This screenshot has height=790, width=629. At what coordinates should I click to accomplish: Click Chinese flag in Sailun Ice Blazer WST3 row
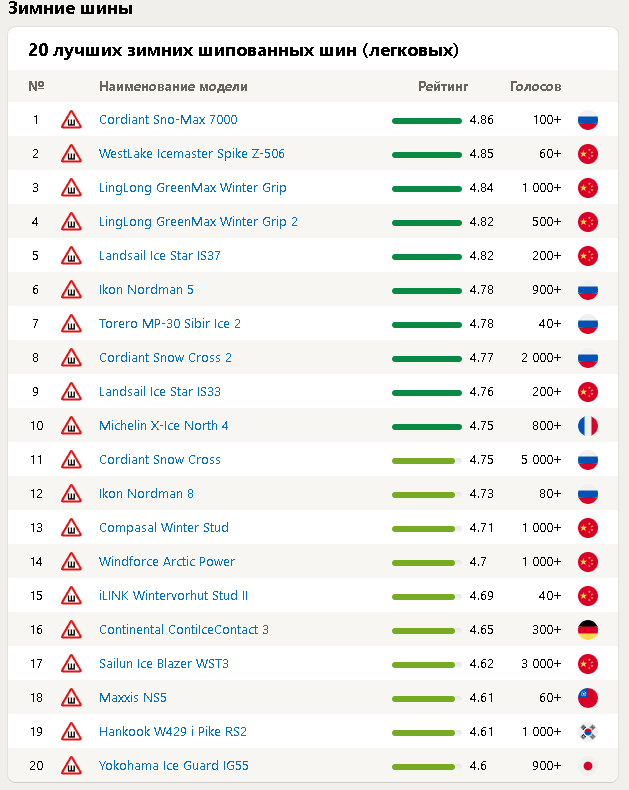point(588,664)
